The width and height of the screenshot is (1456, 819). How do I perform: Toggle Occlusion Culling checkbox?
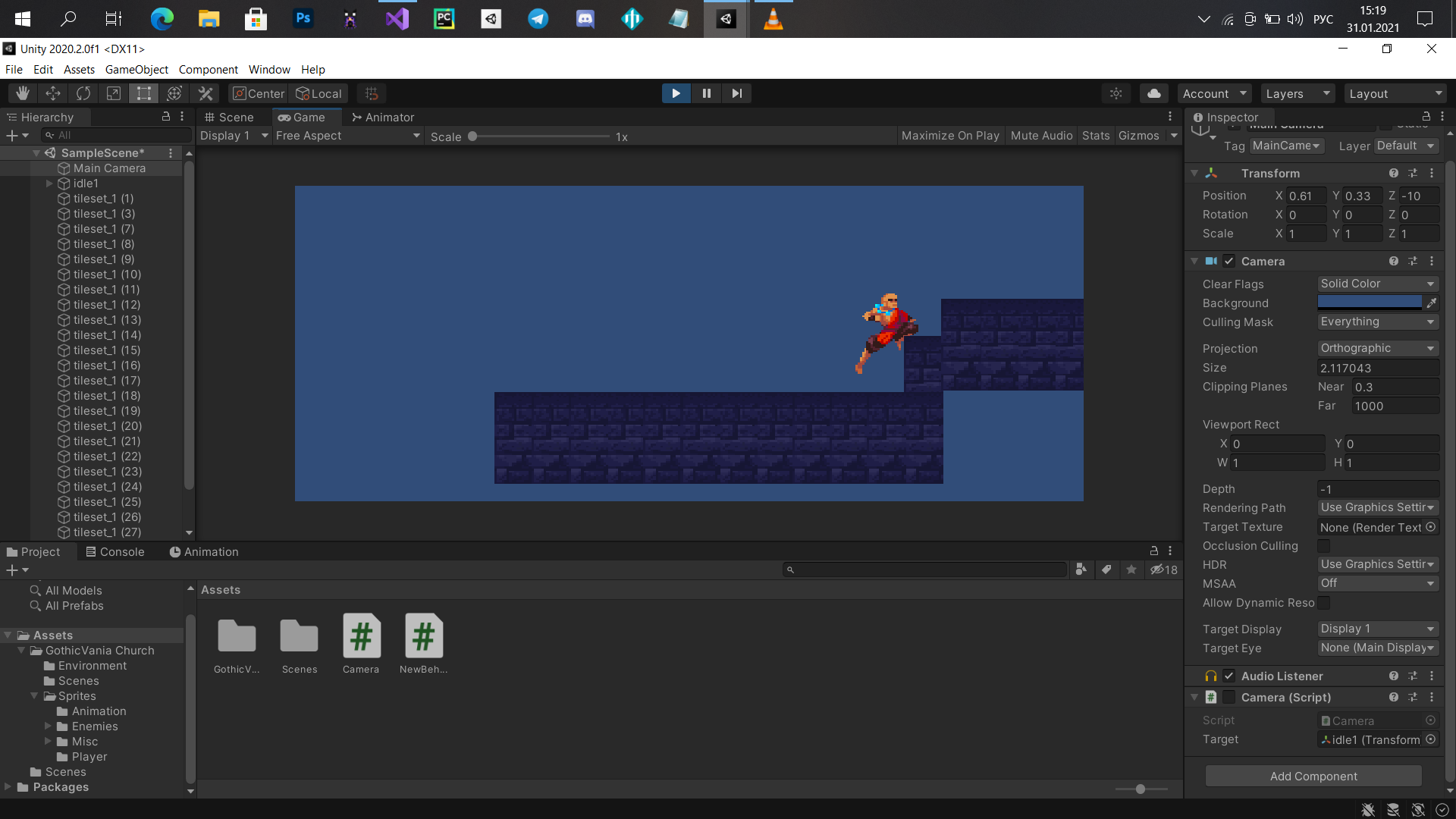tap(1324, 546)
